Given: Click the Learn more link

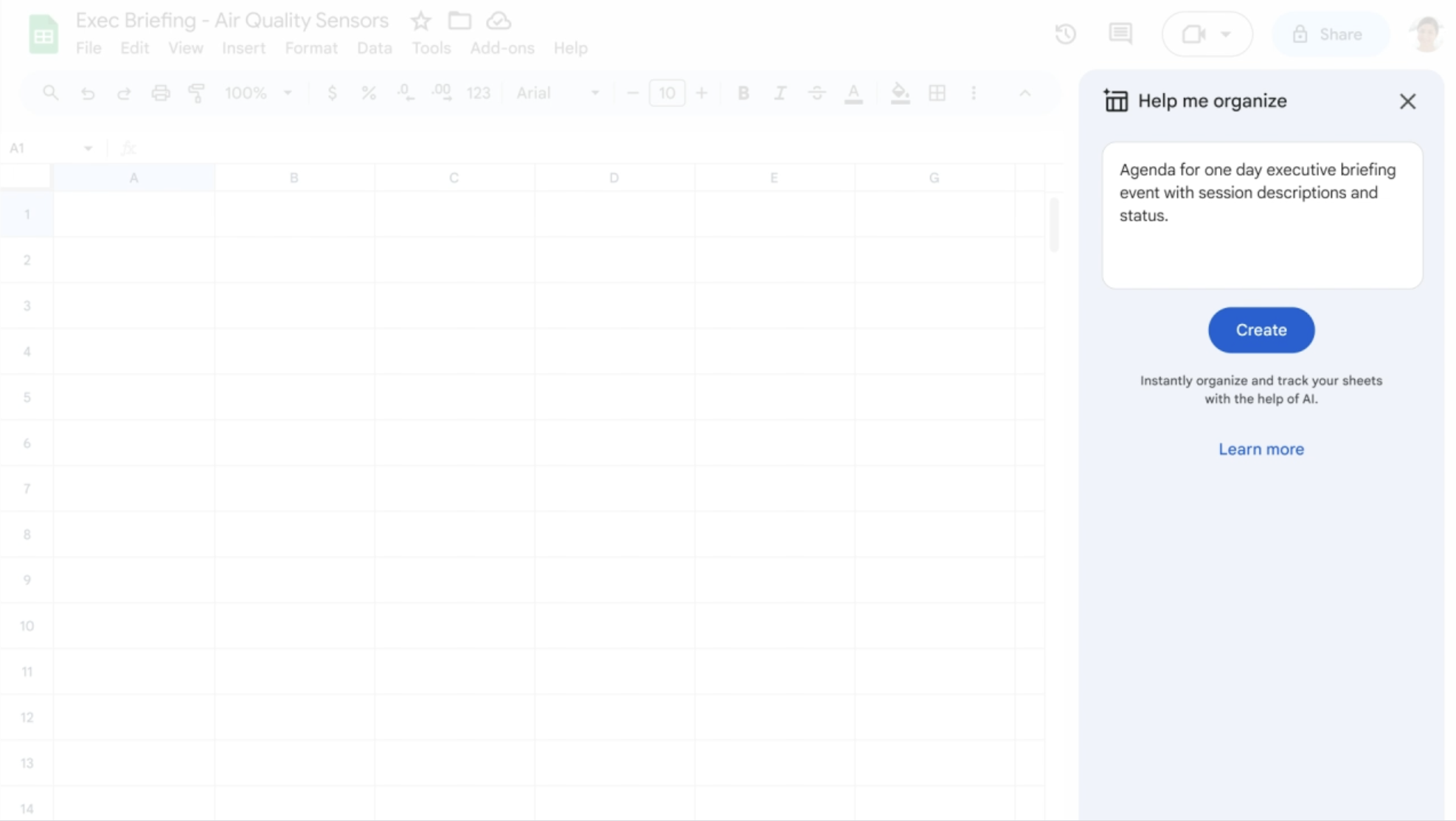Looking at the screenshot, I should (x=1261, y=449).
